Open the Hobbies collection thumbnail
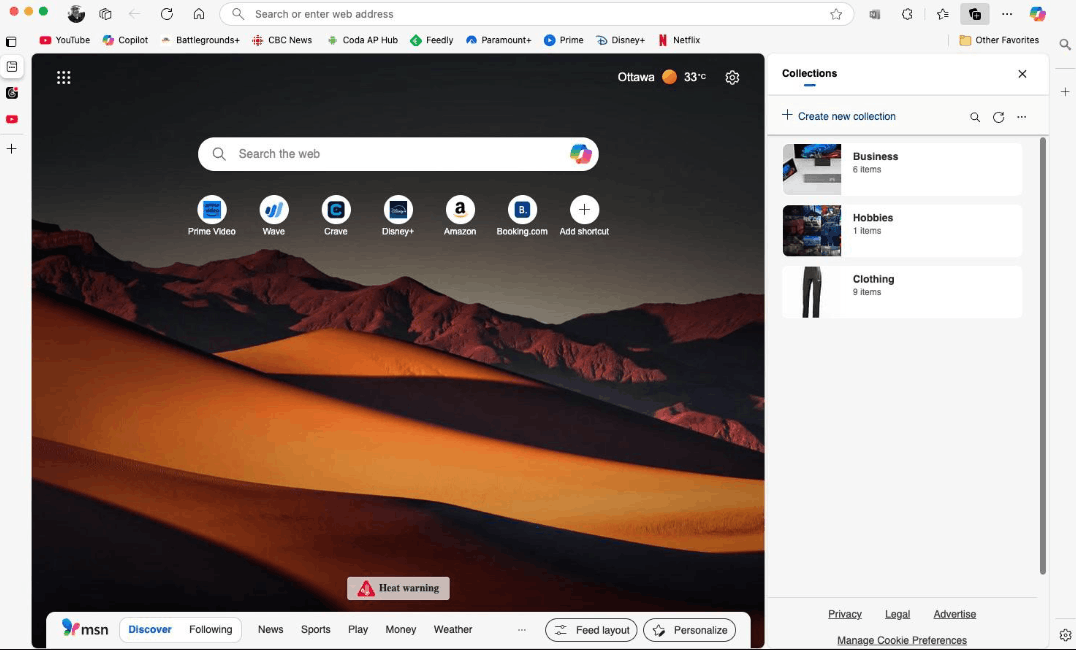This screenshot has width=1076, height=650. point(812,231)
